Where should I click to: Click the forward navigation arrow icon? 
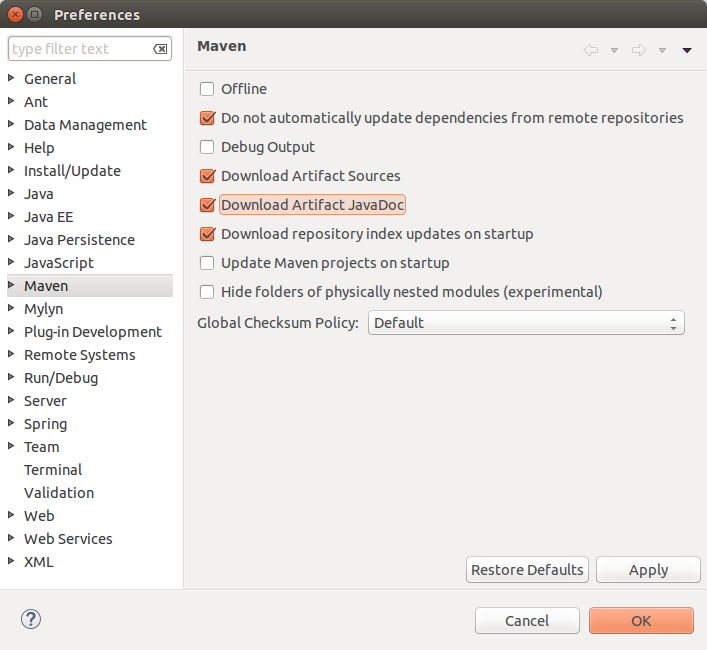coord(638,50)
